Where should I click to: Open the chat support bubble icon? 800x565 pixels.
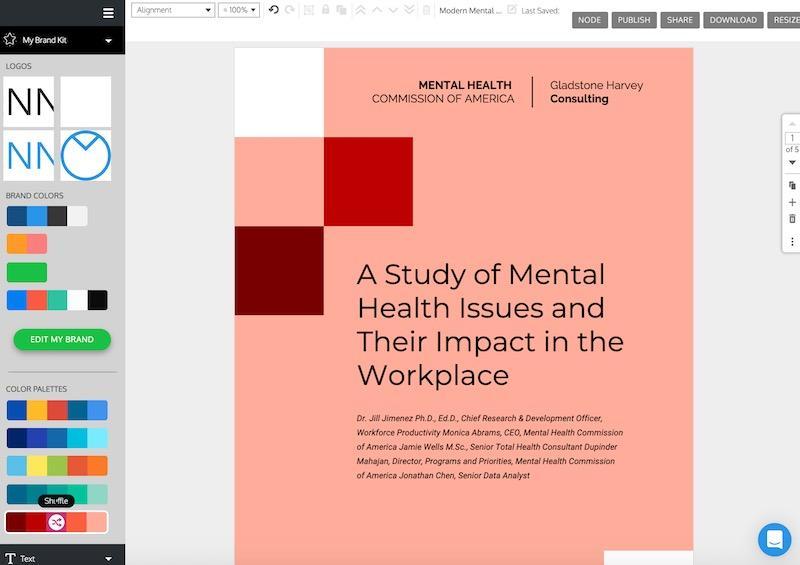click(x=774, y=539)
